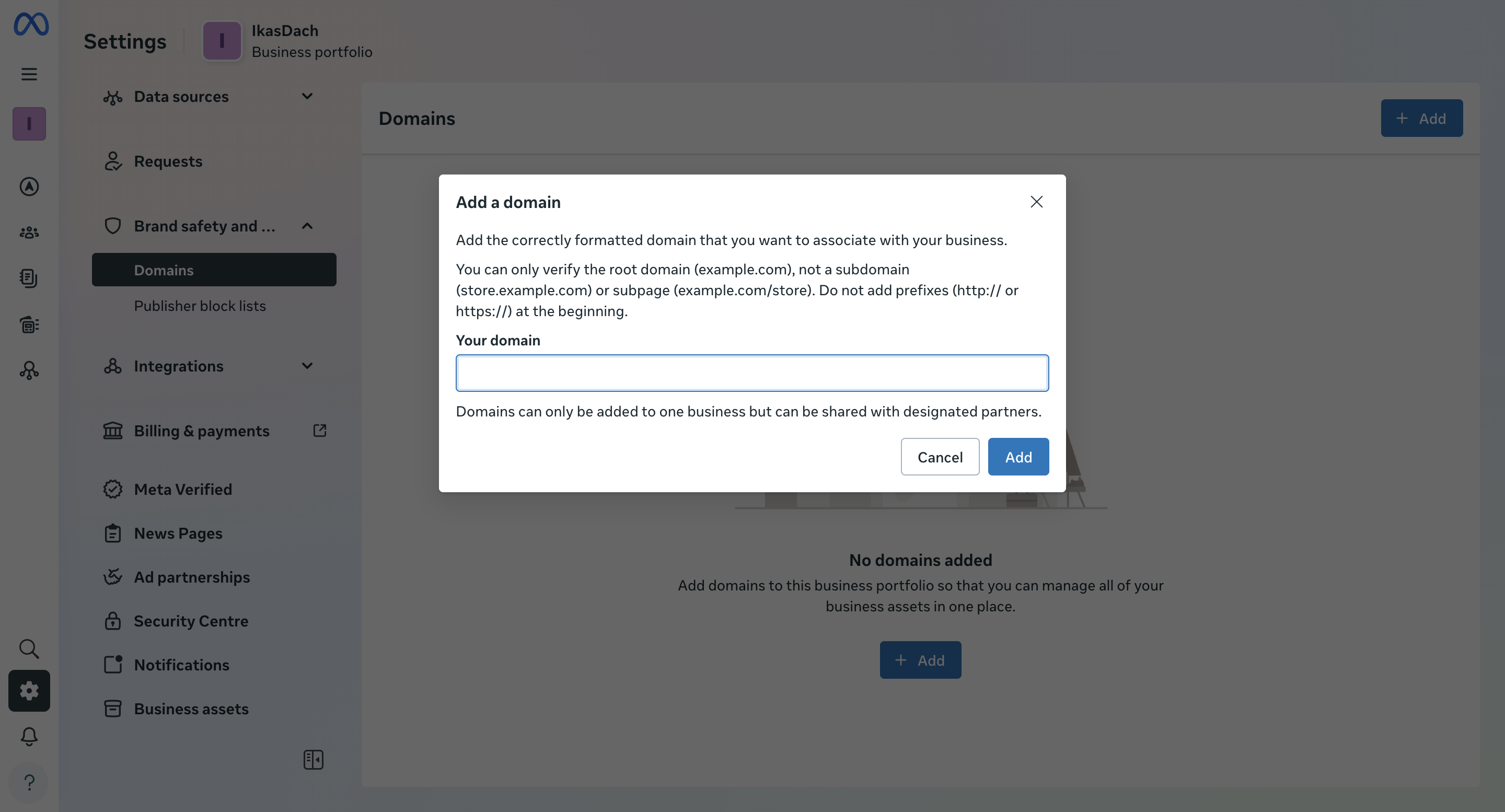The height and width of the screenshot is (812, 1505).
Task: Click Cancel in the dialog
Action: pyautogui.click(x=940, y=457)
